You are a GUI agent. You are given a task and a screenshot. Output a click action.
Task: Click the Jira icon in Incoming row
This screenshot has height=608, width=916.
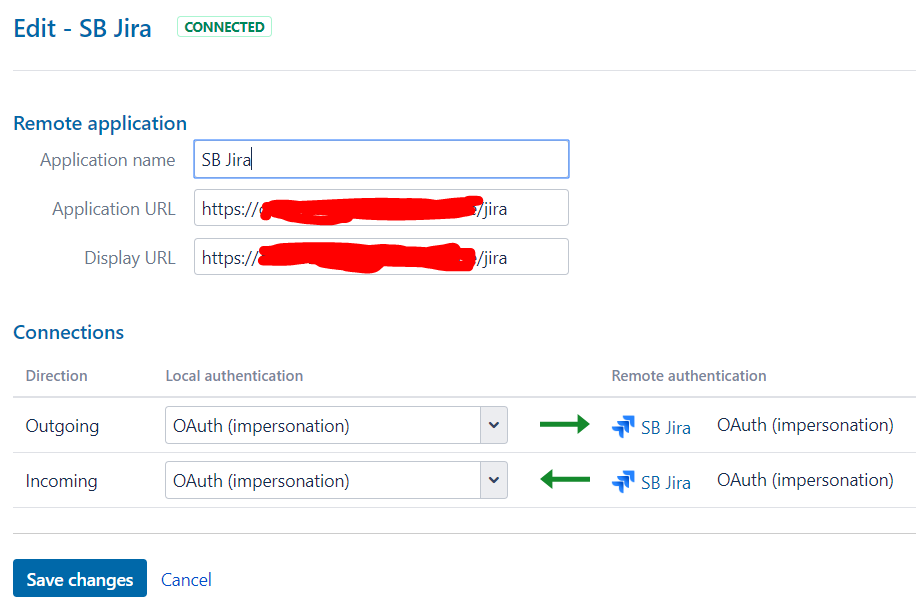(x=623, y=481)
